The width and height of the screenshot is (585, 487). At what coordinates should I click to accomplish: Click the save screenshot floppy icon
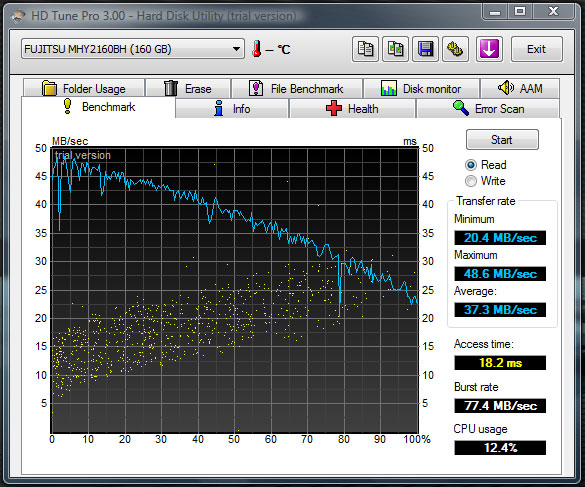(x=425, y=49)
